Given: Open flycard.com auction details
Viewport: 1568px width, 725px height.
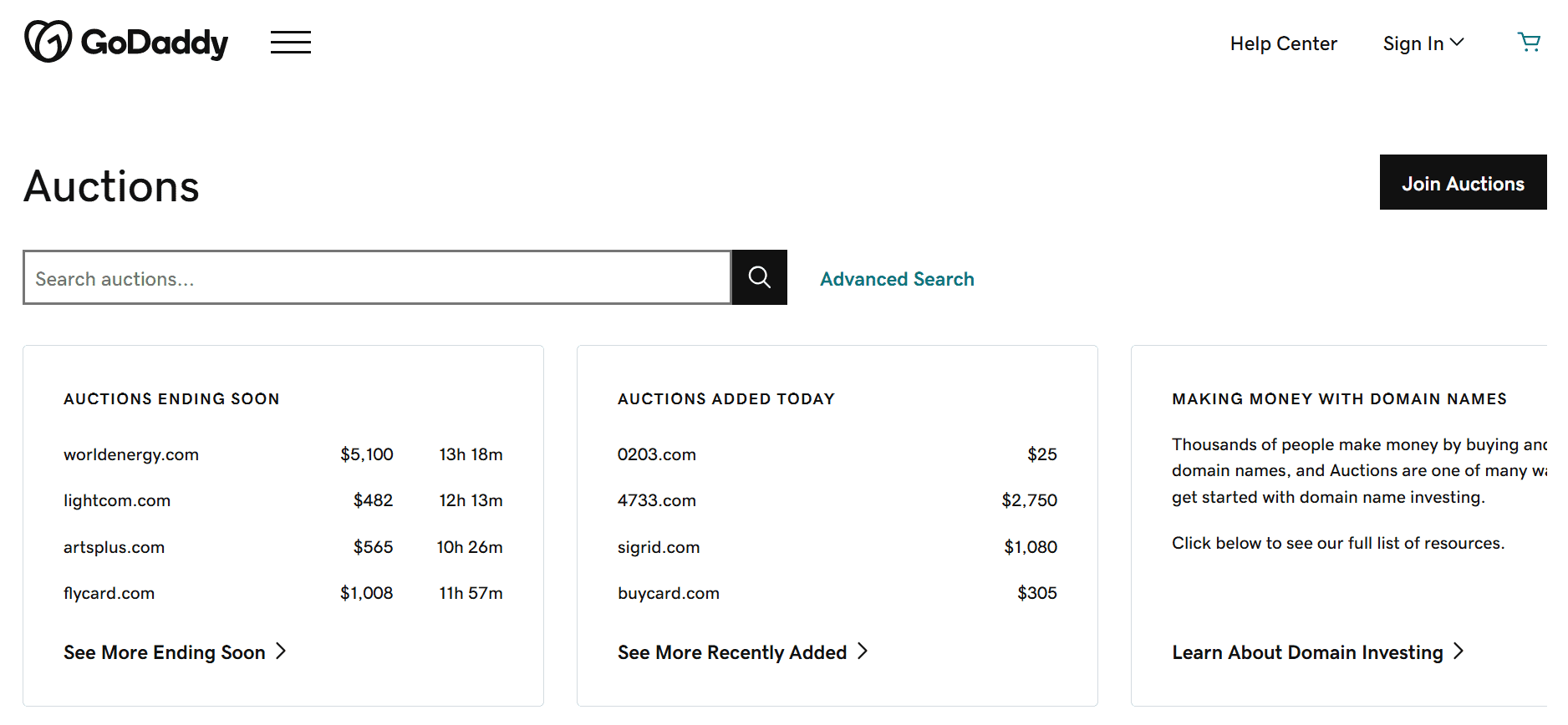Looking at the screenshot, I should [x=109, y=593].
